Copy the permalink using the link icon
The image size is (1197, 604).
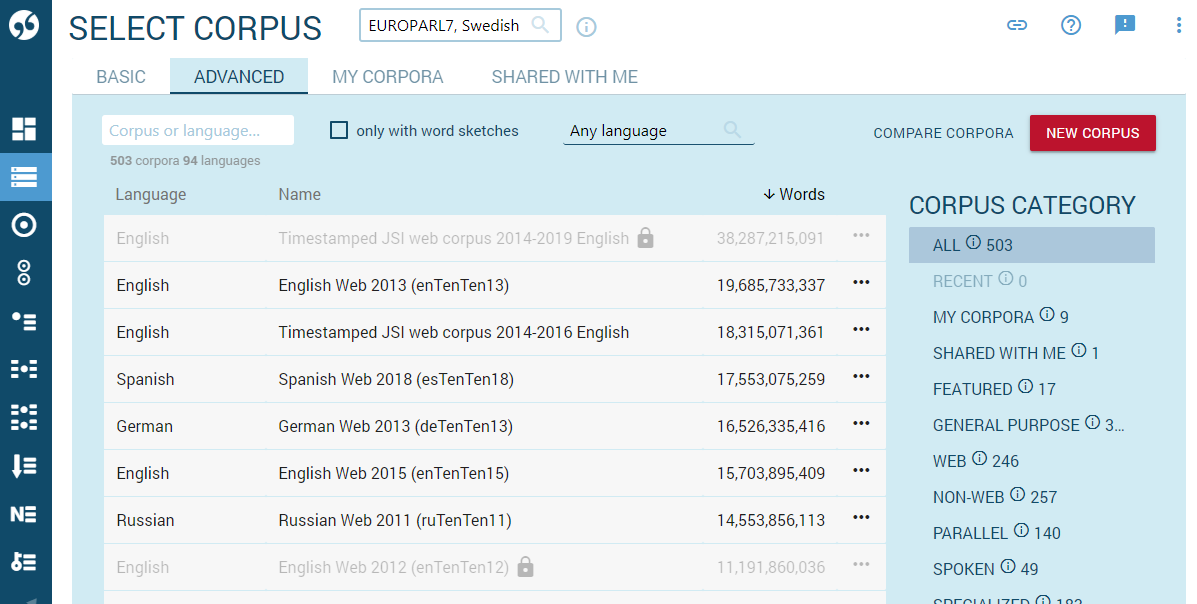coord(1017,26)
